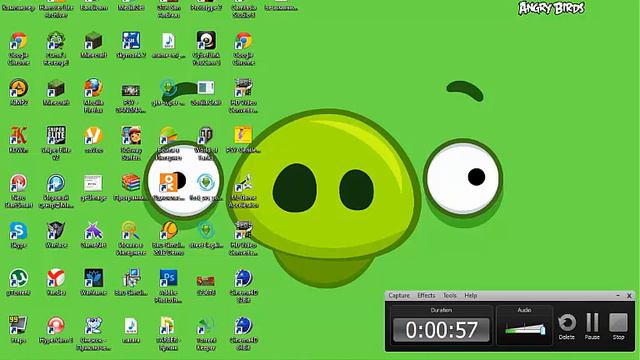Open the Yandex browser shortcut
This screenshot has width=640, height=360.
56,278
